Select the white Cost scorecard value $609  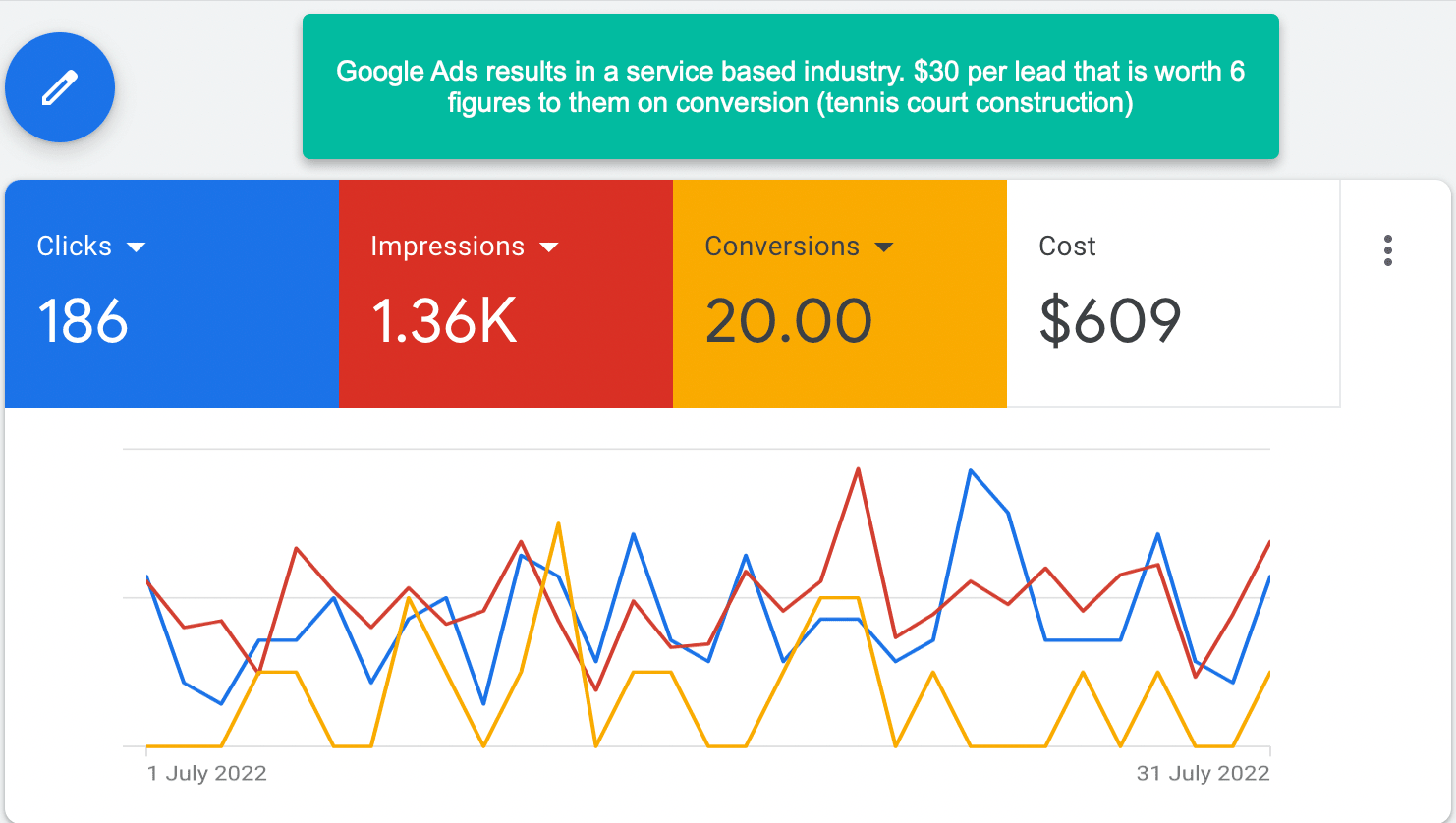(x=1110, y=321)
